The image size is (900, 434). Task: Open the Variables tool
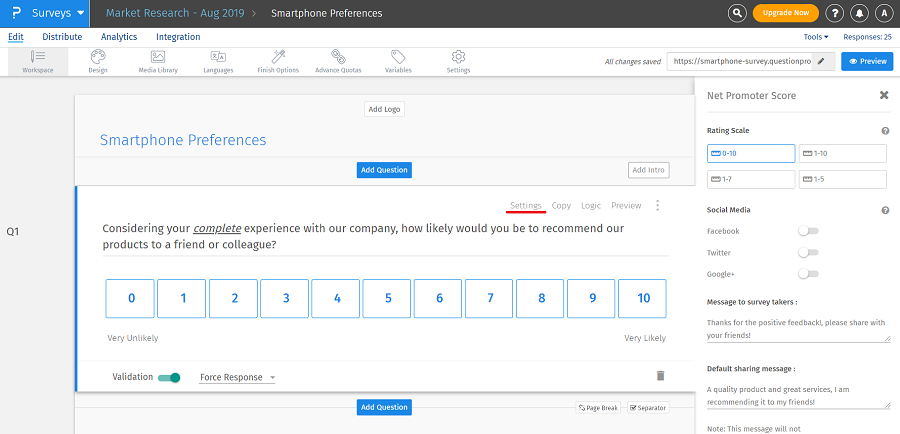(398, 60)
